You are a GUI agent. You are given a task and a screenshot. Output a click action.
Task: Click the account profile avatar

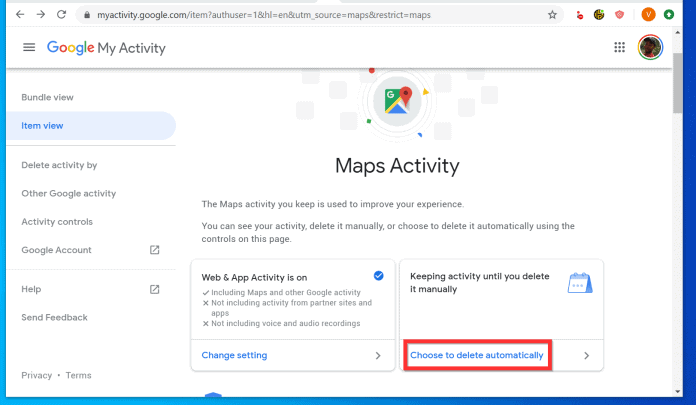click(x=650, y=48)
